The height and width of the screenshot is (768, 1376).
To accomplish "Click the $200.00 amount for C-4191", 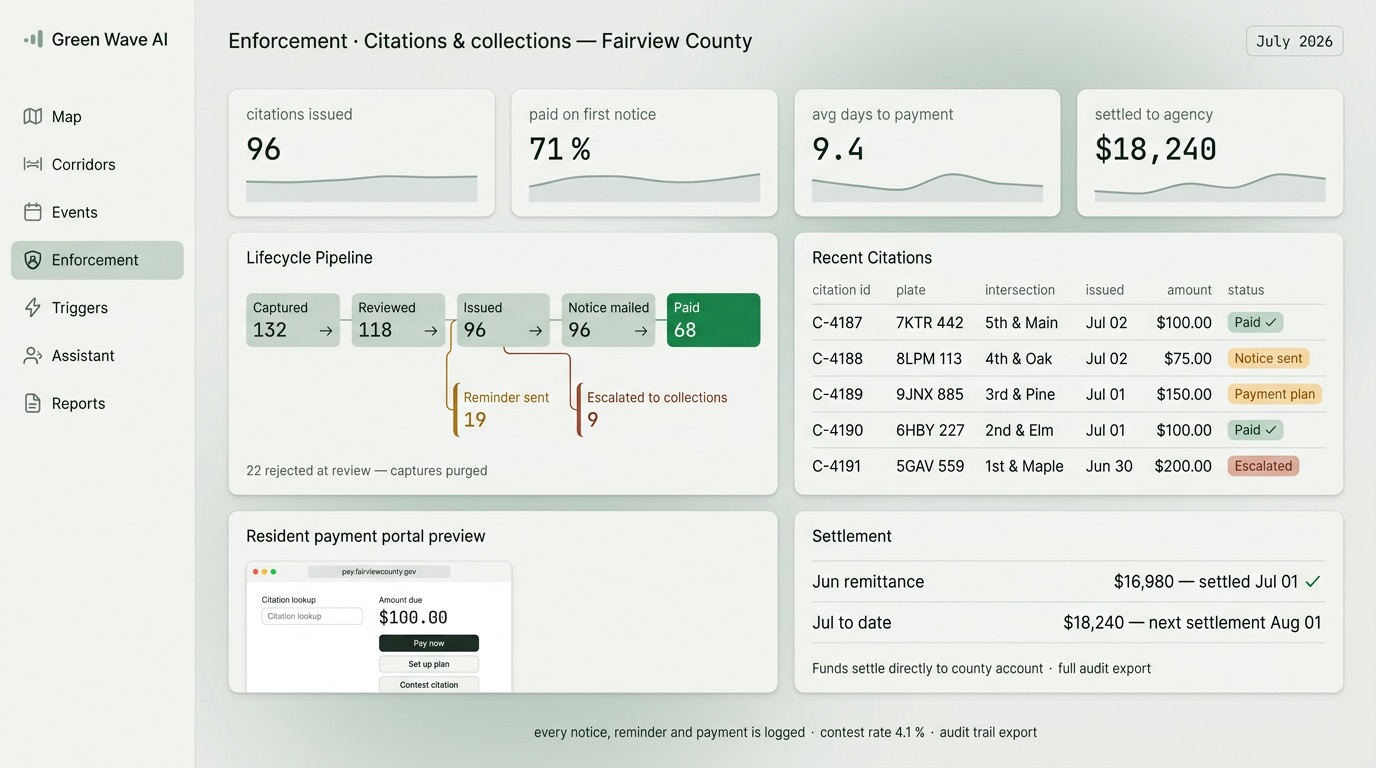I will (x=1183, y=466).
